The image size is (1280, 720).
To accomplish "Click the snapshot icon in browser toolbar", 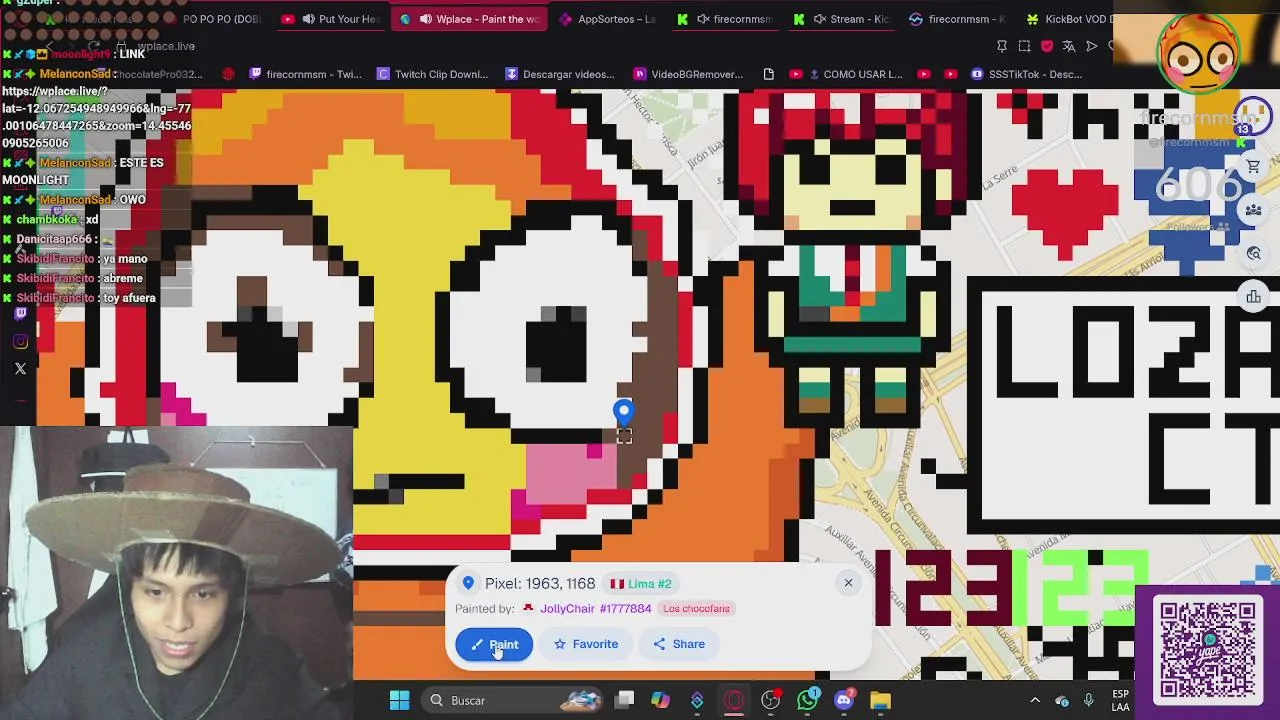I will [1024, 46].
